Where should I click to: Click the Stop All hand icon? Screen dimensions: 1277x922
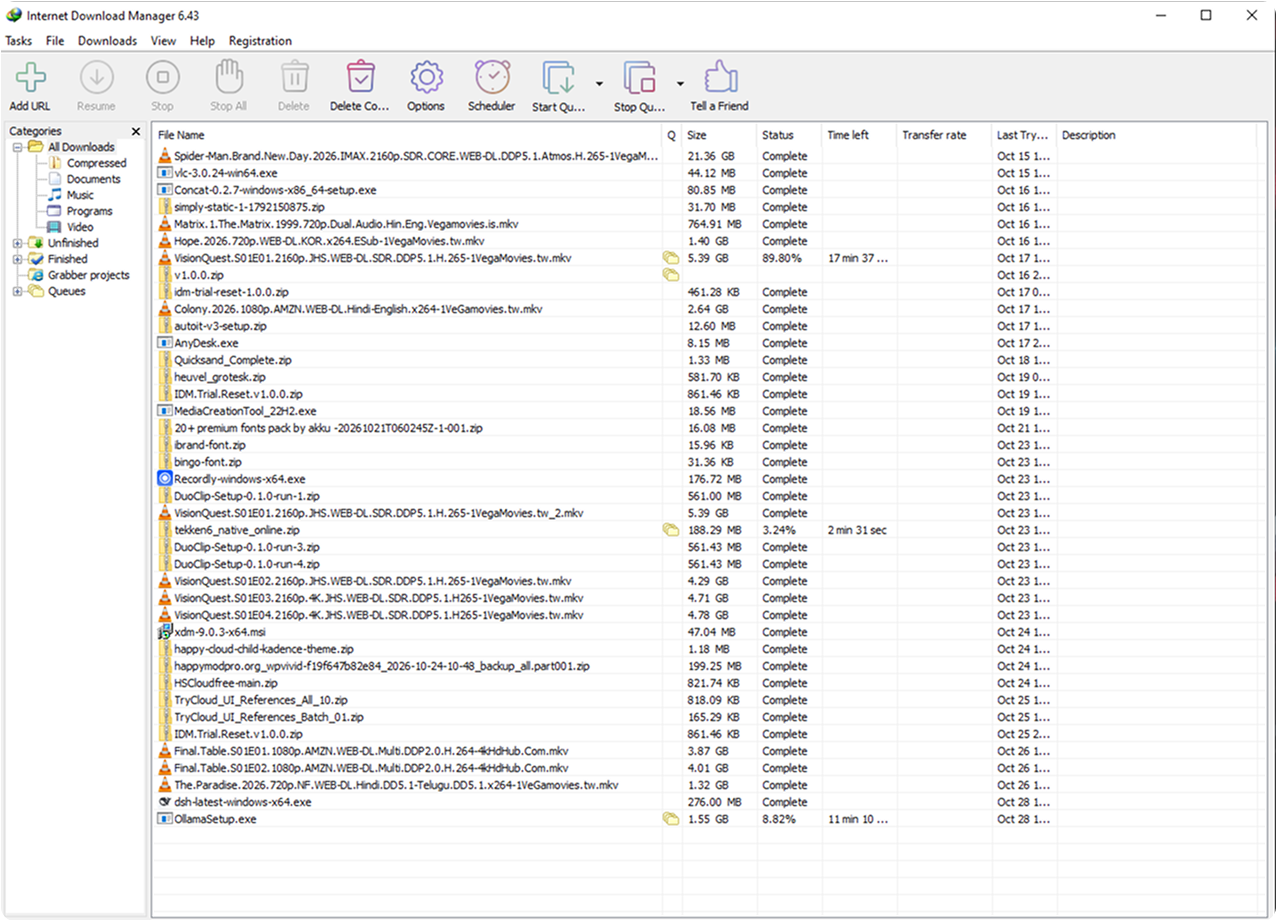(229, 77)
